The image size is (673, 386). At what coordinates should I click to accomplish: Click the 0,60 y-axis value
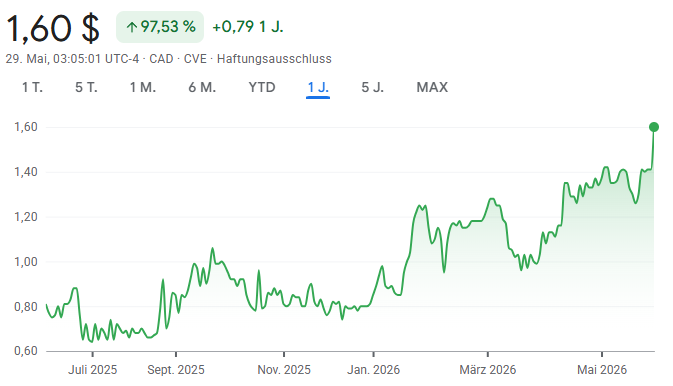tap(26, 351)
